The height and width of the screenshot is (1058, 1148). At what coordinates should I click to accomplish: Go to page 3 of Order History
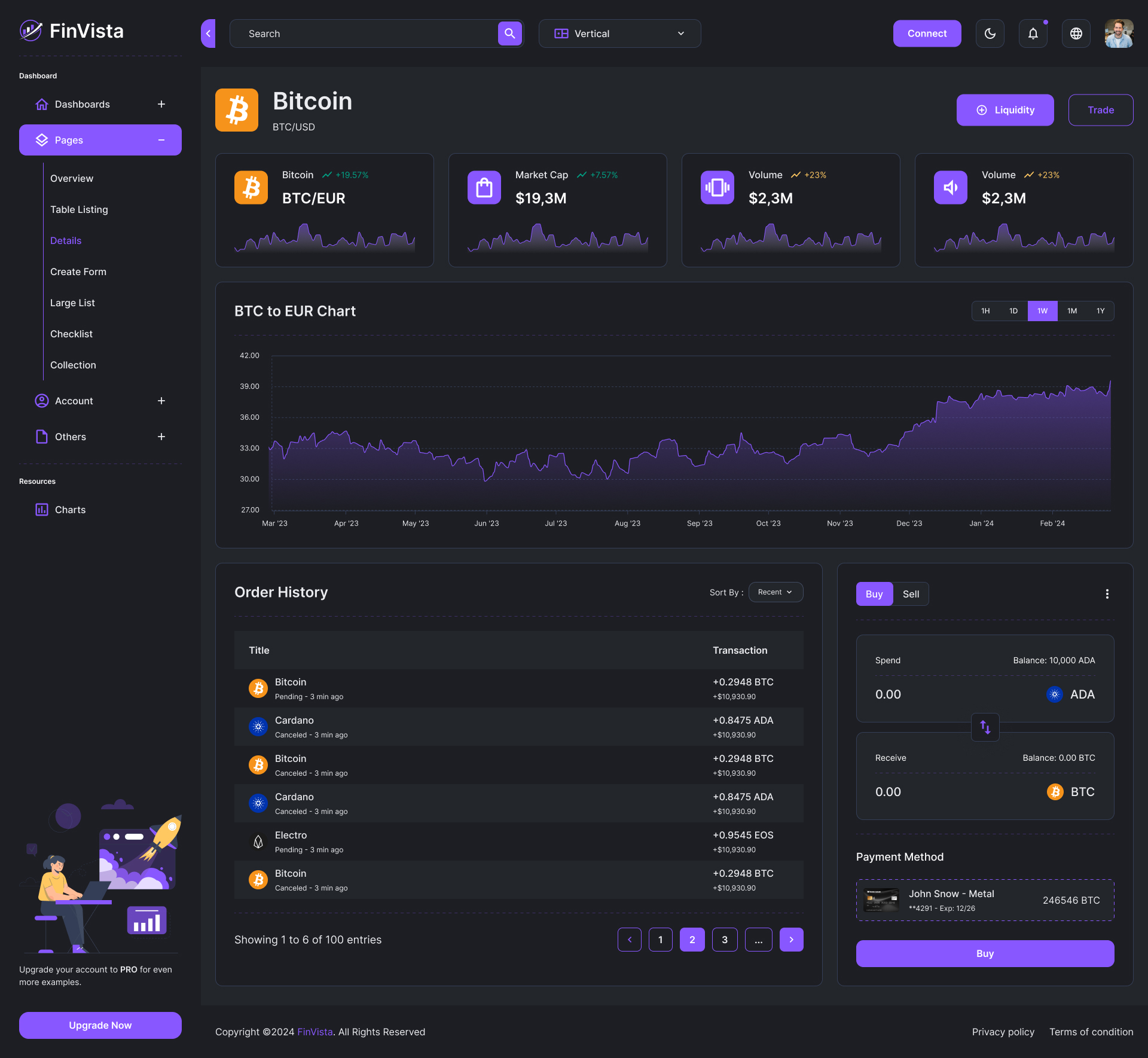[724, 939]
